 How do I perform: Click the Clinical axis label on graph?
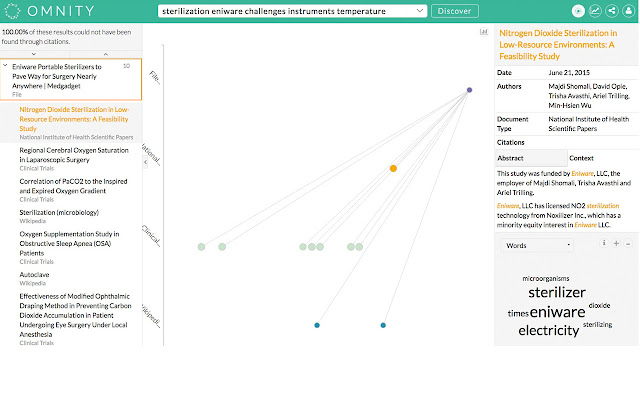pyautogui.click(x=151, y=235)
